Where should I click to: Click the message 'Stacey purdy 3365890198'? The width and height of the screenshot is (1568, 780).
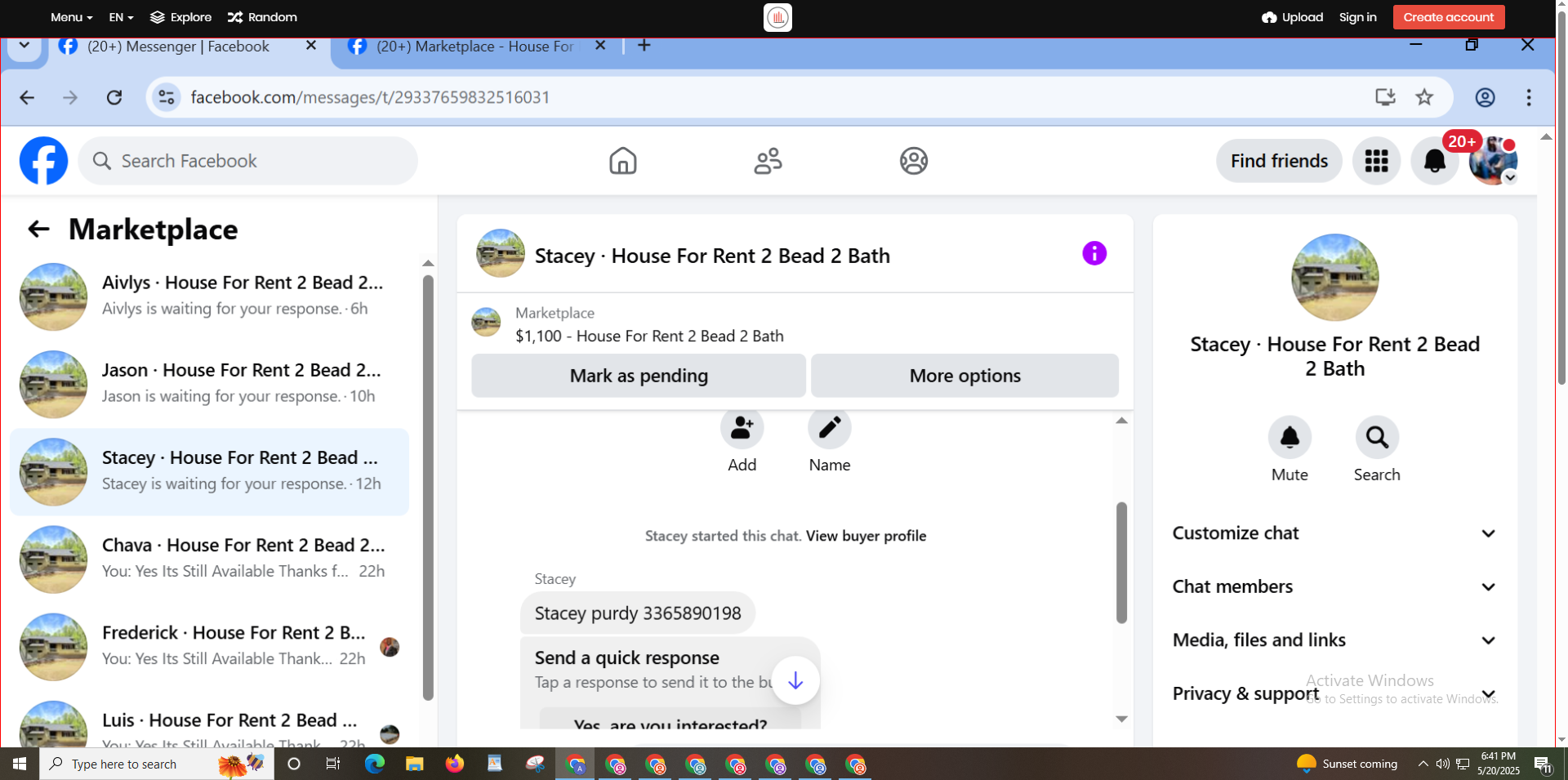click(x=638, y=613)
